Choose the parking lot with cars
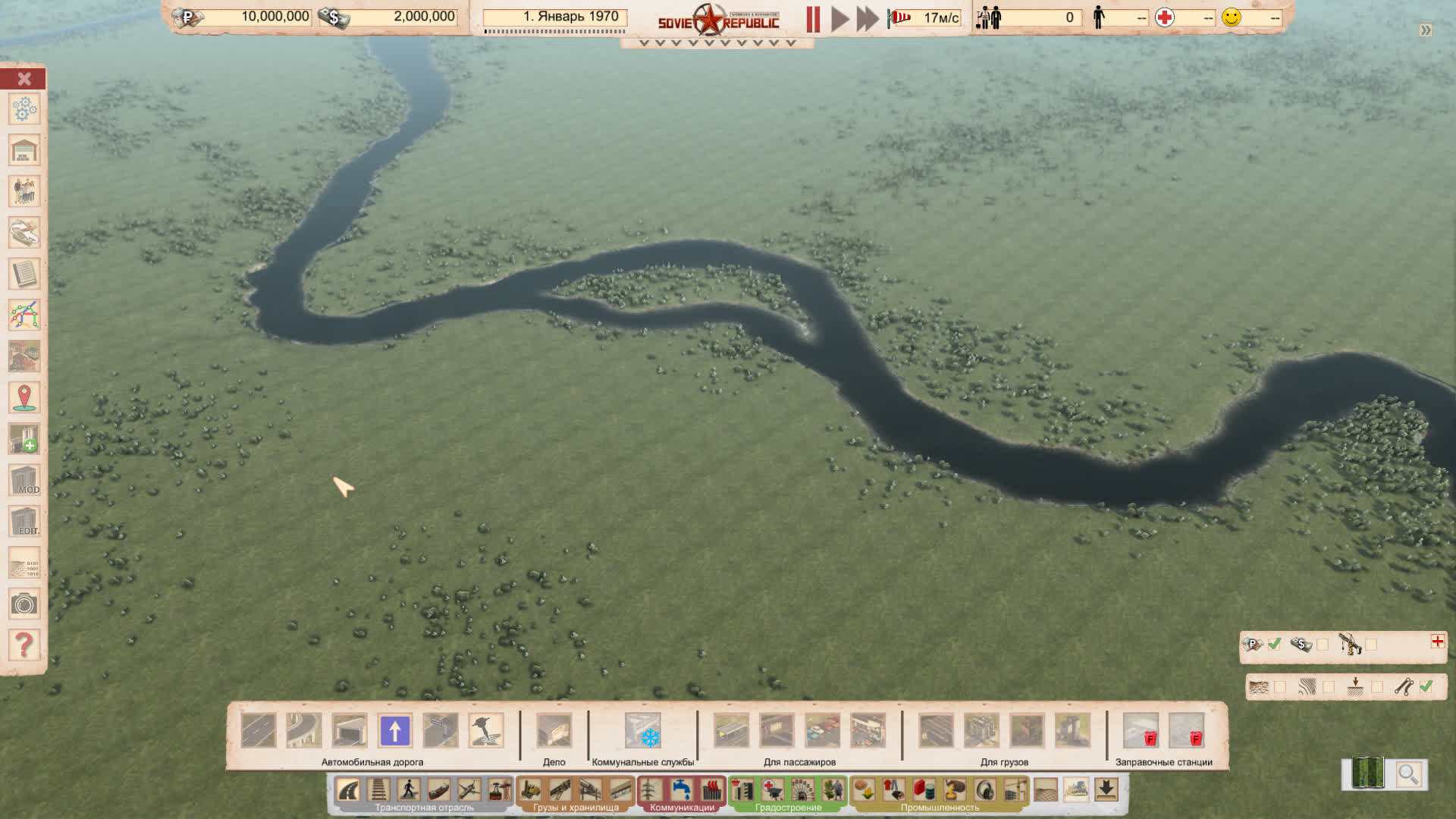Viewport: 1456px width, 819px height. coord(823,731)
